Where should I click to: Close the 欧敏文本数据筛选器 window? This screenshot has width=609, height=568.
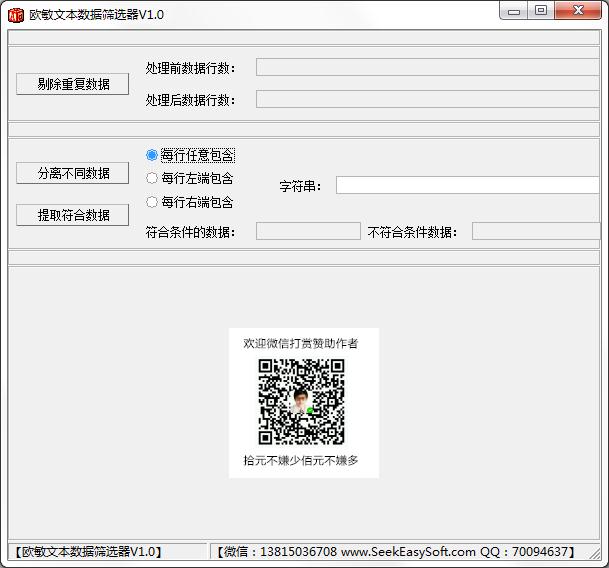pyautogui.click(x=578, y=10)
